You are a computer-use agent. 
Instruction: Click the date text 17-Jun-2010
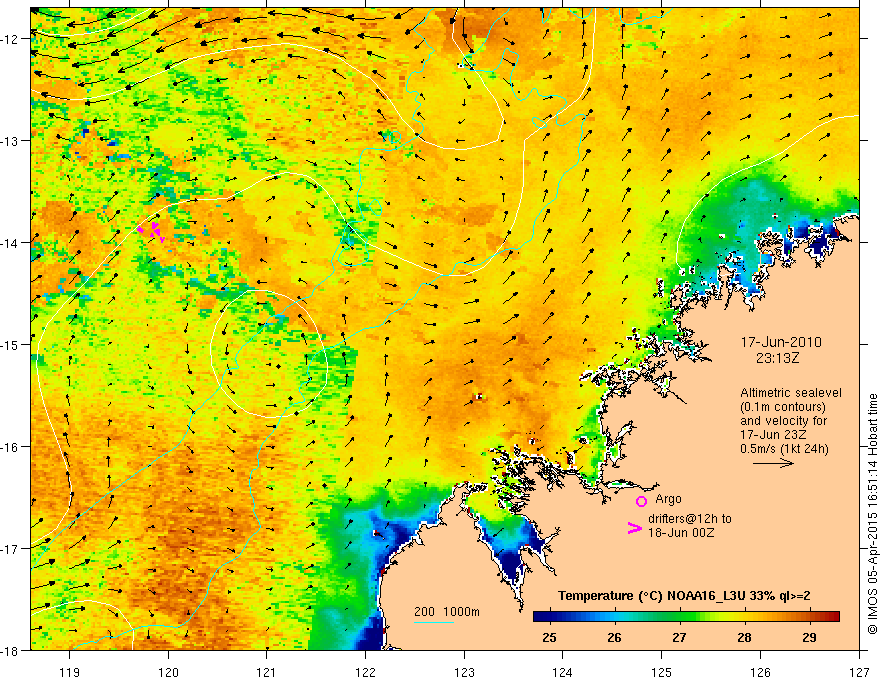click(x=781, y=342)
